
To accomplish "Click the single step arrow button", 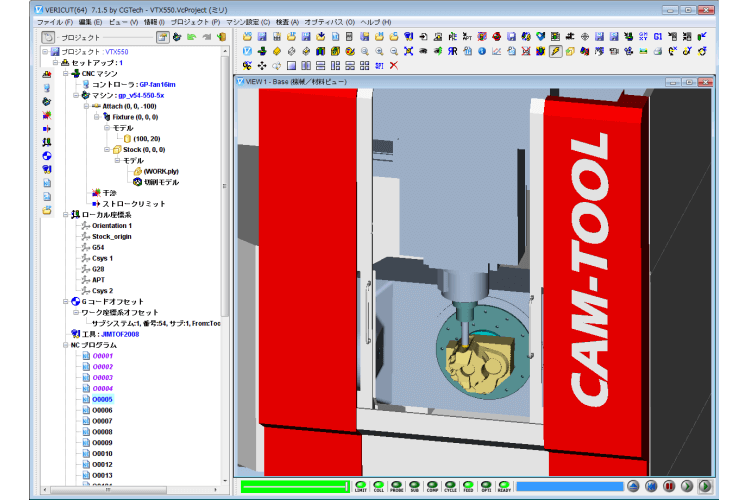I will [687, 486].
